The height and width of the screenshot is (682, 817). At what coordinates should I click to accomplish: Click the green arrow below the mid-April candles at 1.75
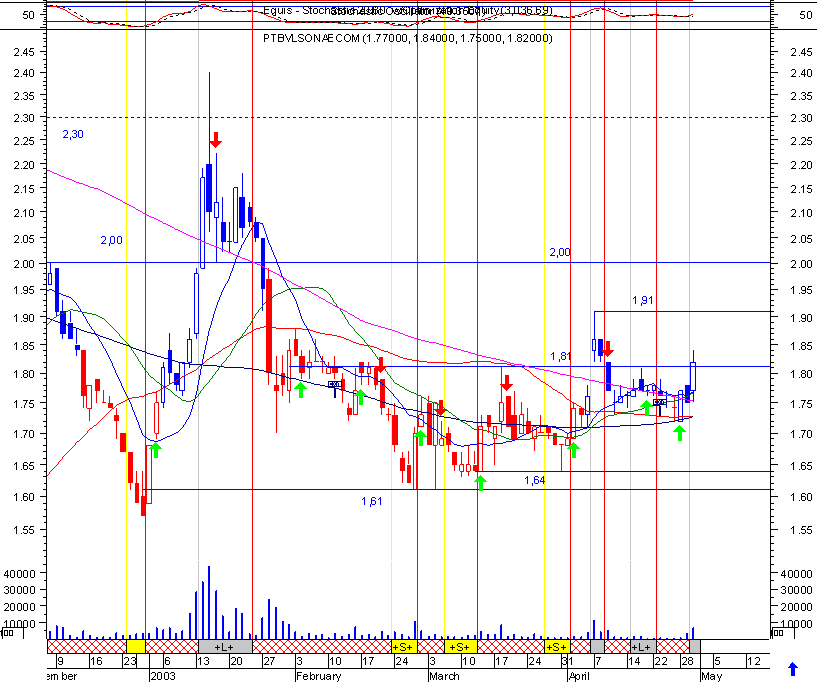(646, 407)
